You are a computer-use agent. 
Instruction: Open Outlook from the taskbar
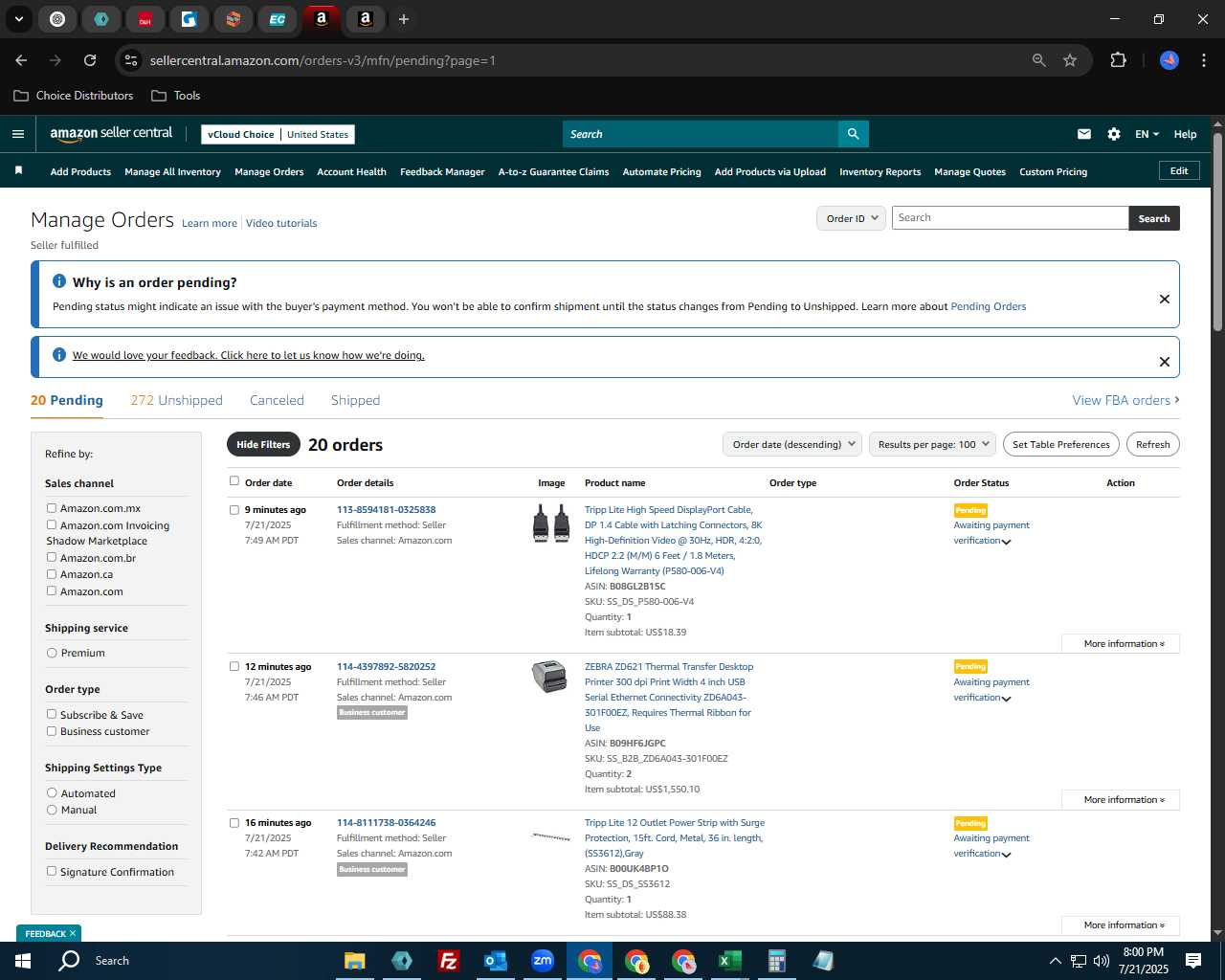495,961
